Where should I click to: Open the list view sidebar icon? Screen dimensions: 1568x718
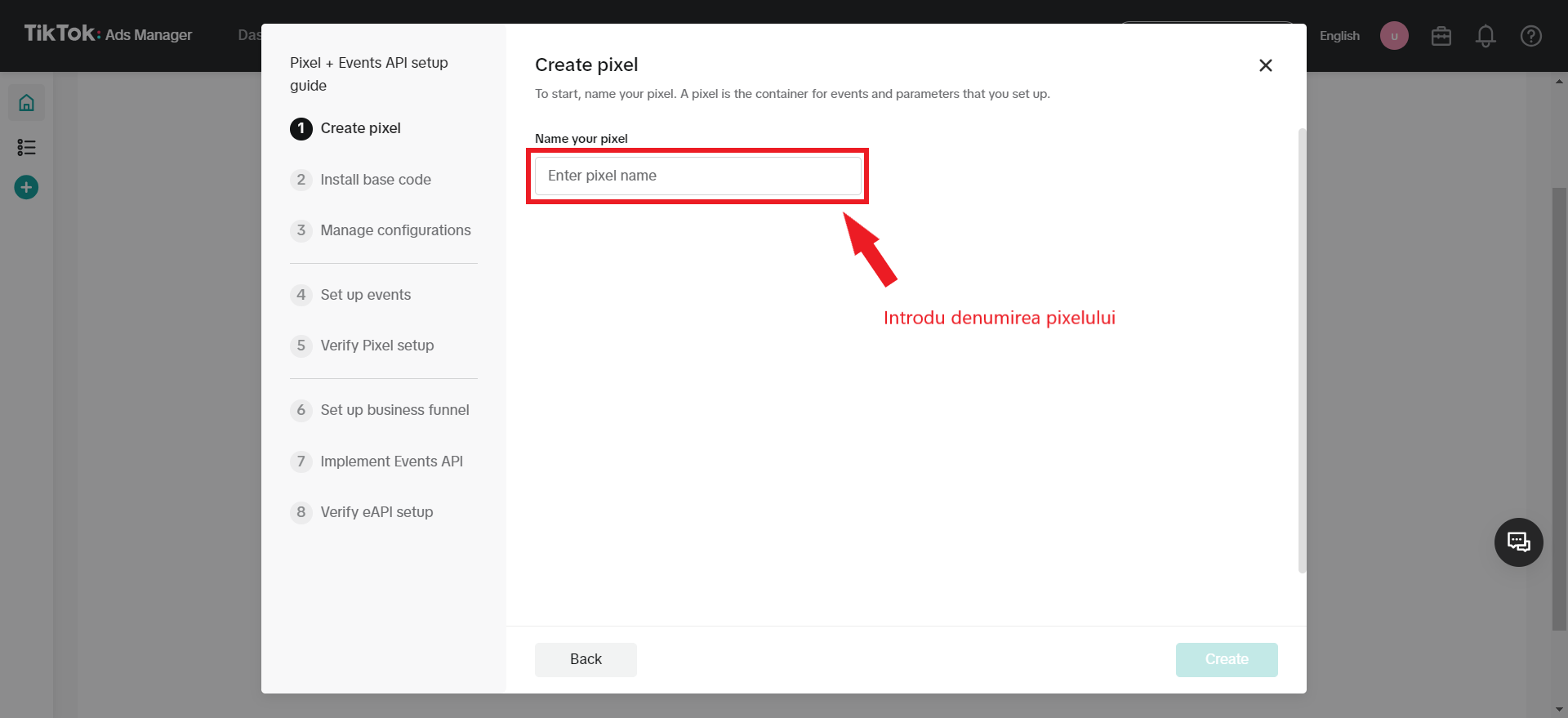pyautogui.click(x=26, y=147)
